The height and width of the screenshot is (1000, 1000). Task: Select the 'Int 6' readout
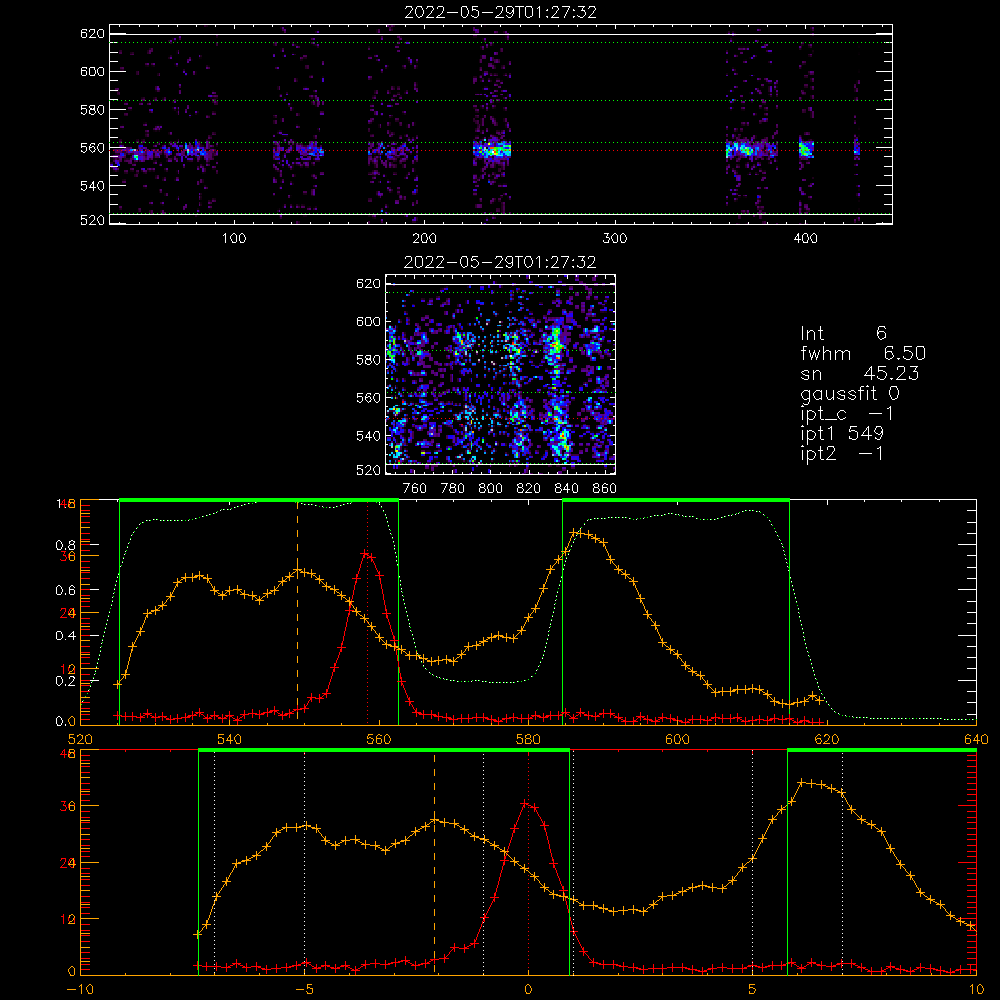pos(843,333)
